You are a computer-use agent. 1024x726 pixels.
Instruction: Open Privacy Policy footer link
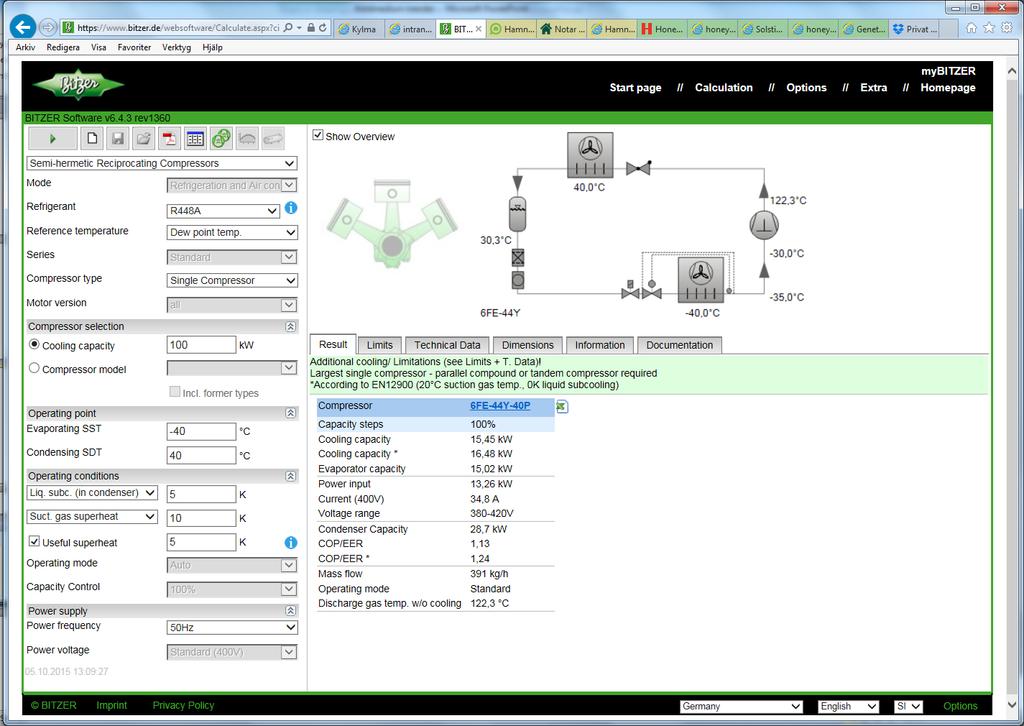tap(183, 705)
